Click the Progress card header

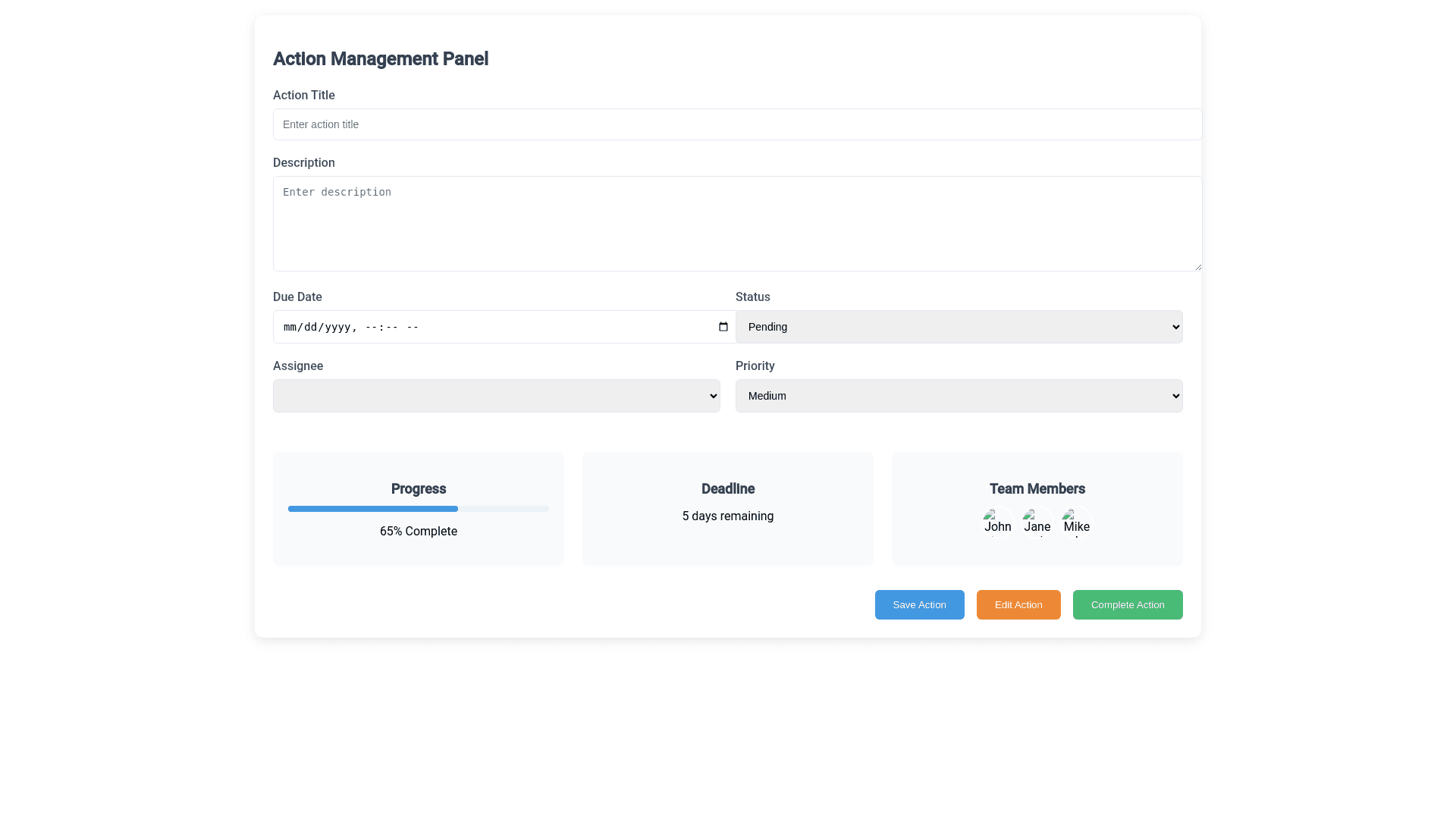pos(418,488)
